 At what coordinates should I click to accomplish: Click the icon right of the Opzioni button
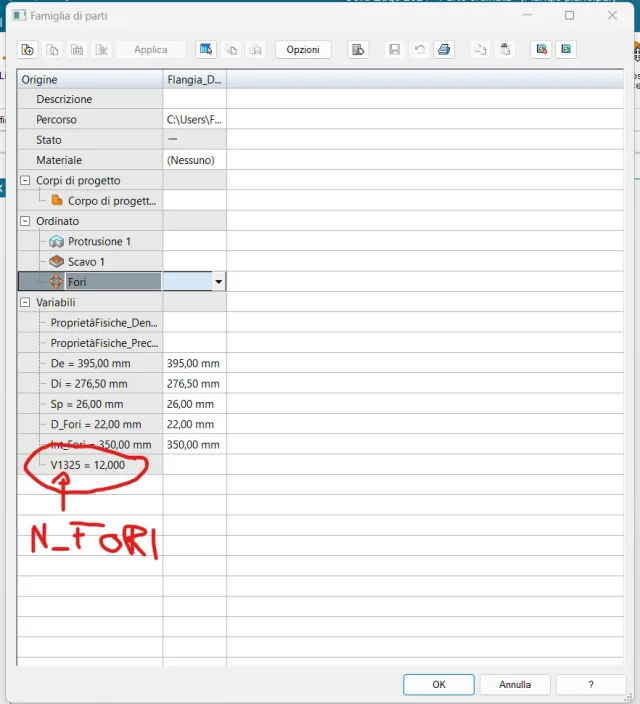[x=358, y=50]
